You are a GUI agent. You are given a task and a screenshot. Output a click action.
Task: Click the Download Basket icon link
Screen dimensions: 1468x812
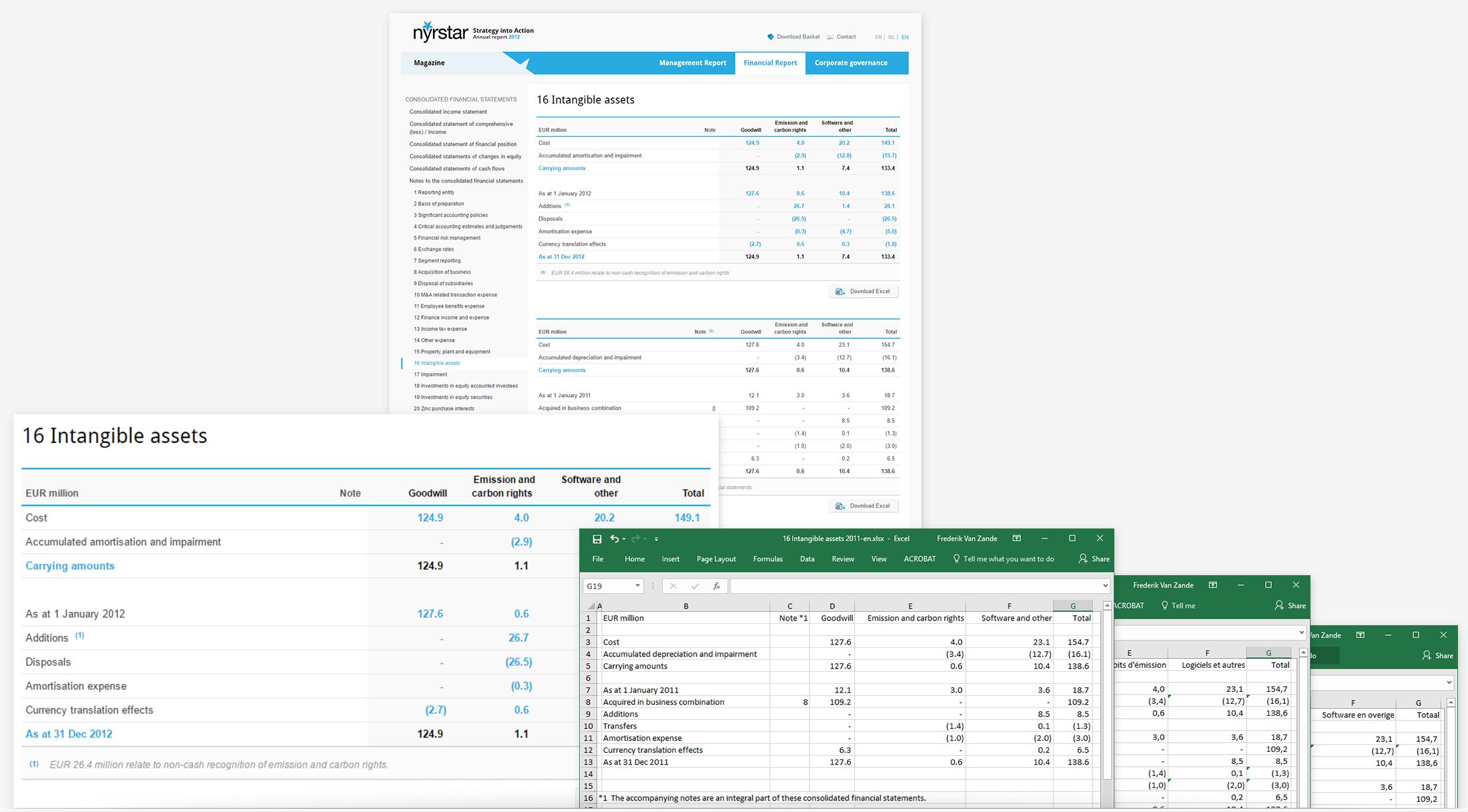[x=793, y=37]
